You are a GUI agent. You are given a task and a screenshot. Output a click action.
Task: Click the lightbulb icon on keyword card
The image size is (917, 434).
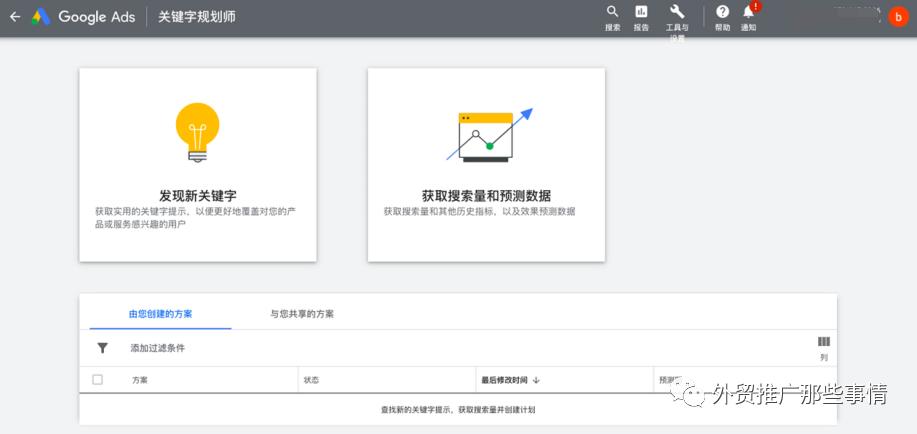click(x=198, y=133)
